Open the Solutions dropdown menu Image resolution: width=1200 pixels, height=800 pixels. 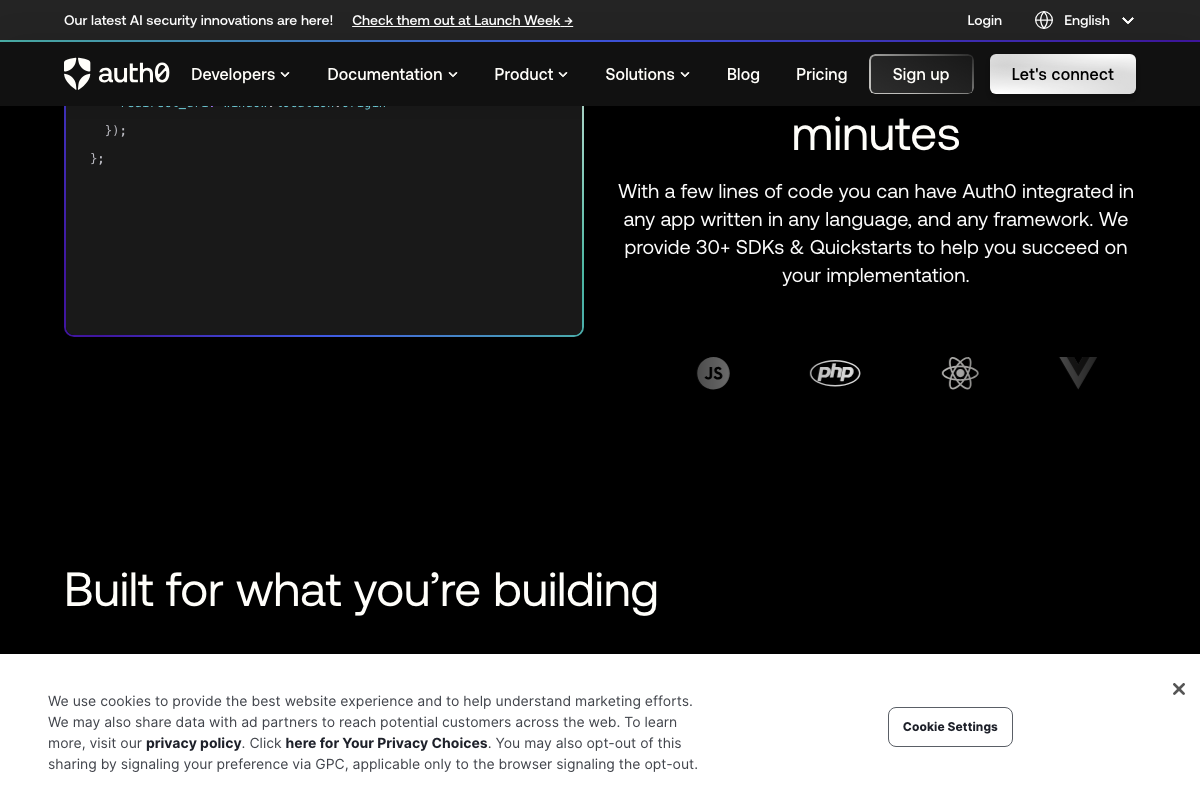pos(647,74)
